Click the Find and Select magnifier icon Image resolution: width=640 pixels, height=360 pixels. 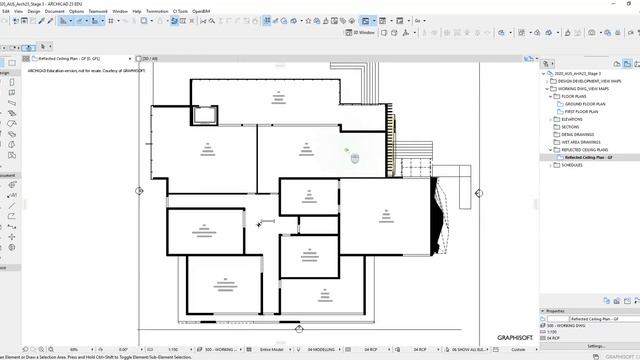click(212, 21)
